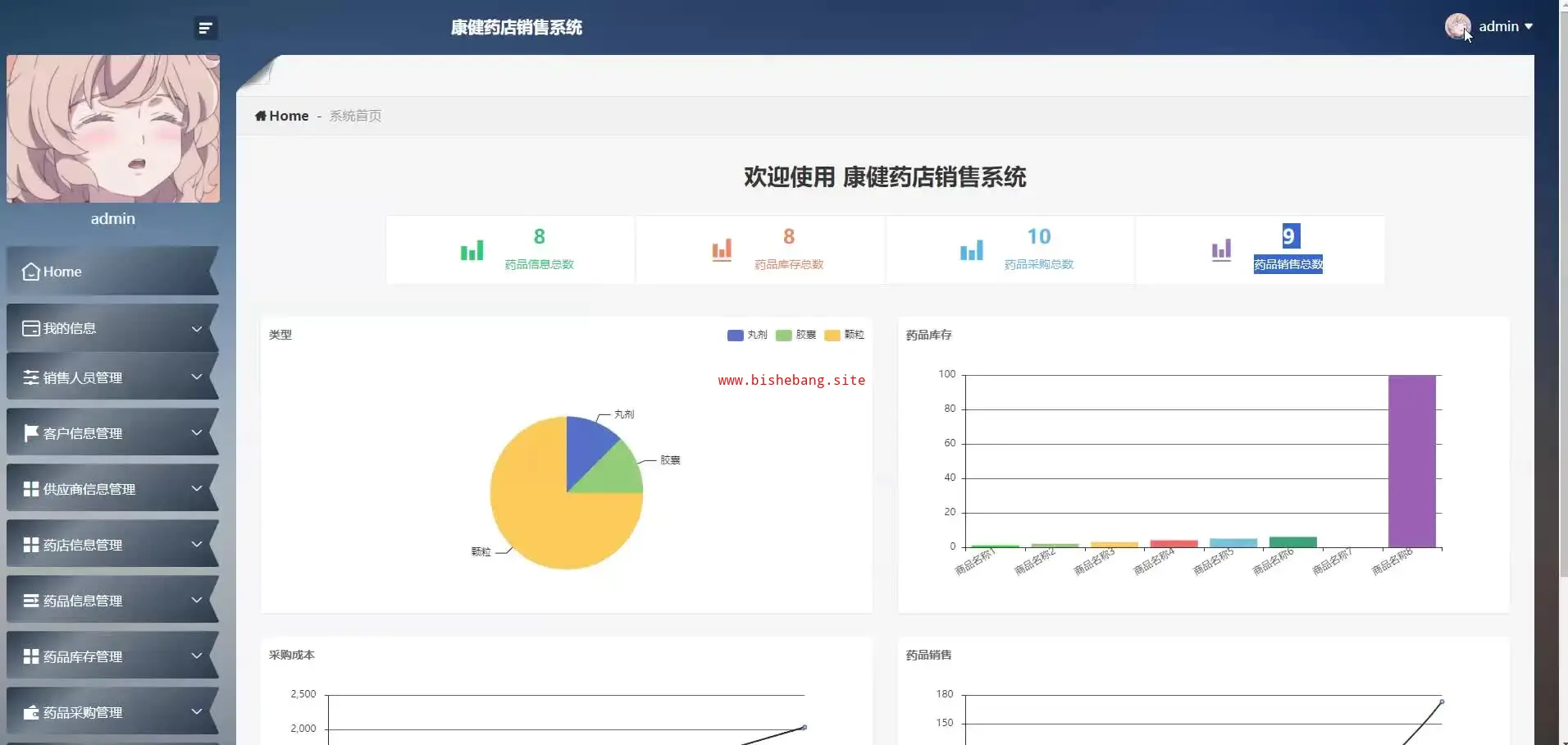Click the 药品信息管理 list icon
This screenshot has height=745, width=1568.
click(31, 601)
